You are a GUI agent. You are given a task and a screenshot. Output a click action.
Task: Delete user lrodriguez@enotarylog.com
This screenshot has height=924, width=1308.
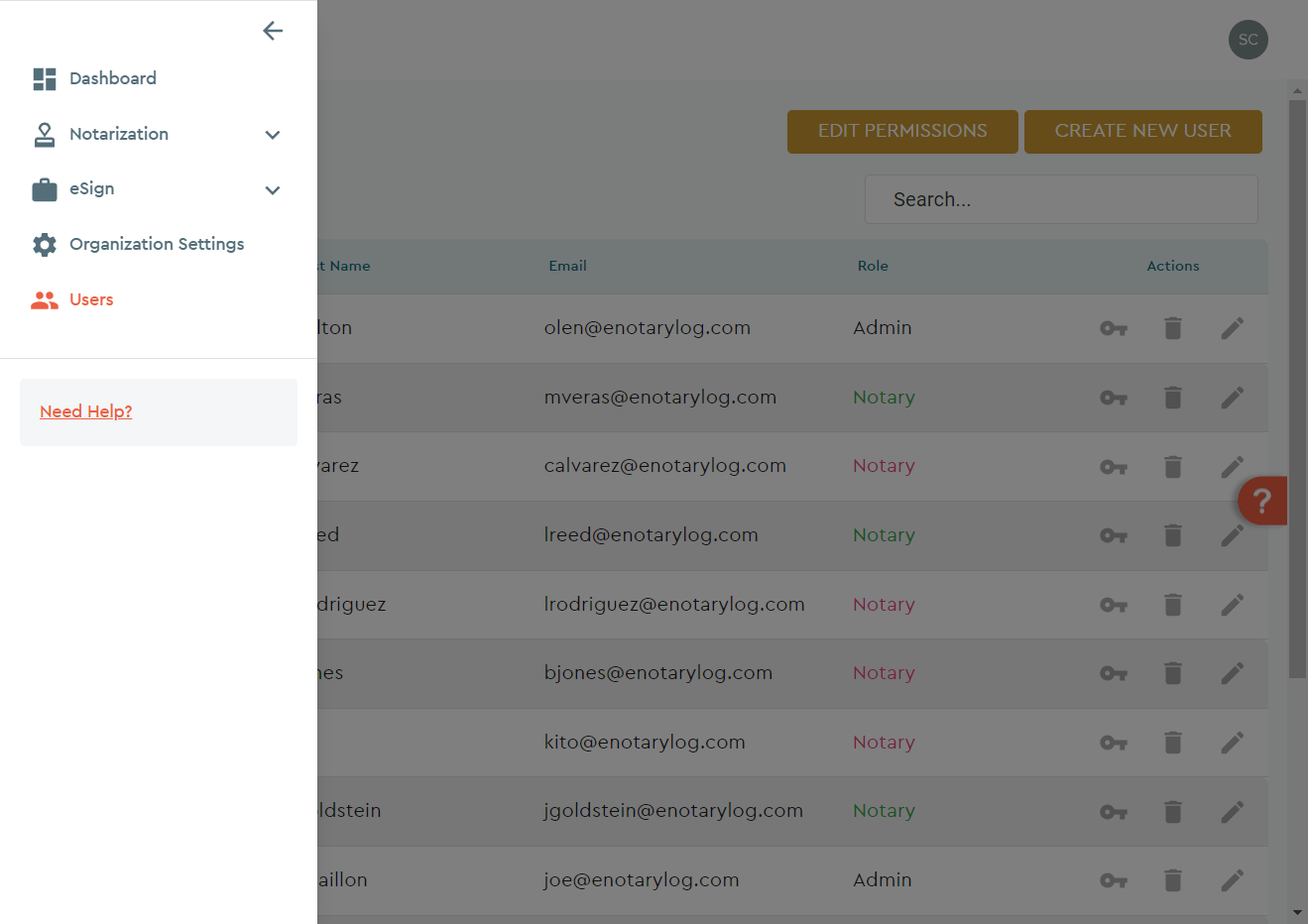click(x=1173, y=605)
